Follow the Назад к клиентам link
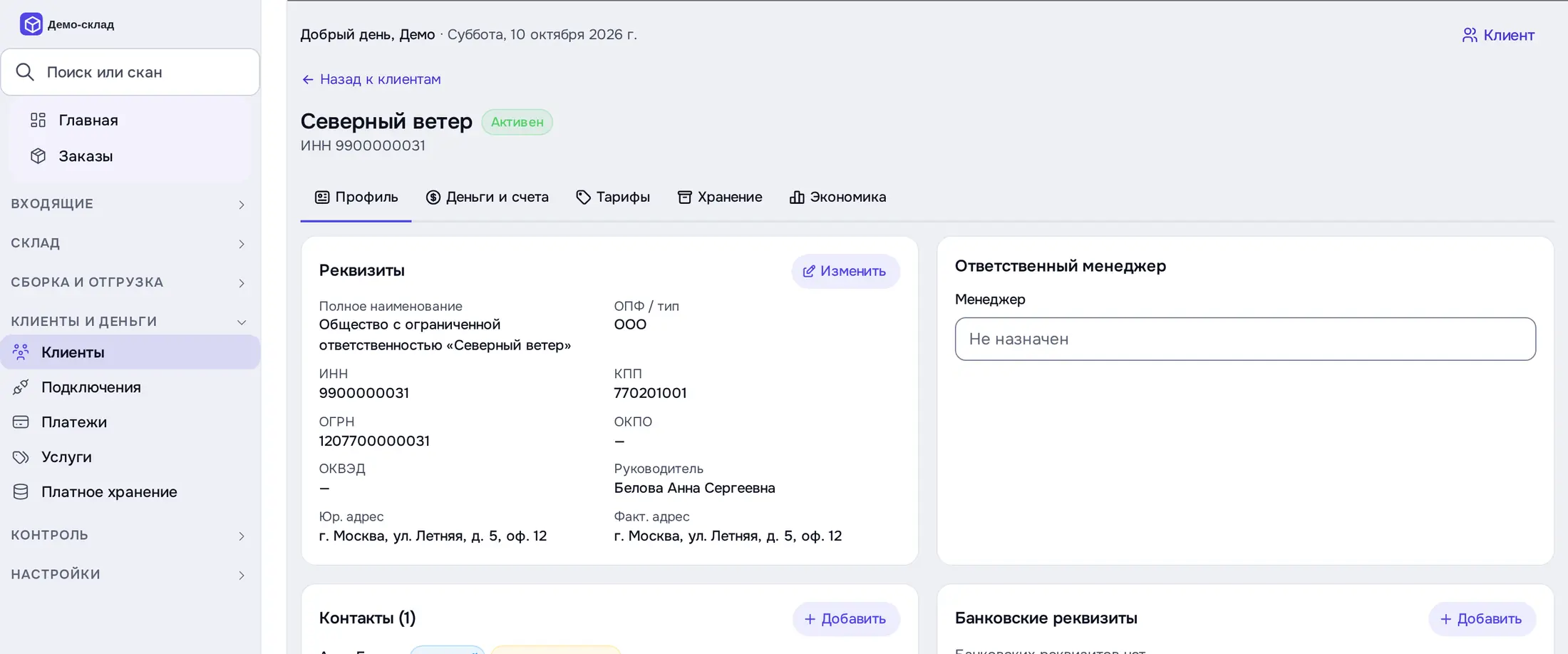 pyautogui.click(x=371, y=79)
